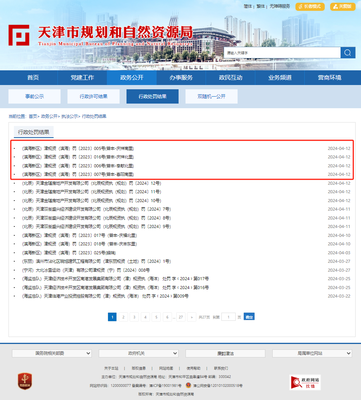This screenshot has height=400, width=361.
Task: Open the 无障碍服务 accessibility link
Action: 279,6
